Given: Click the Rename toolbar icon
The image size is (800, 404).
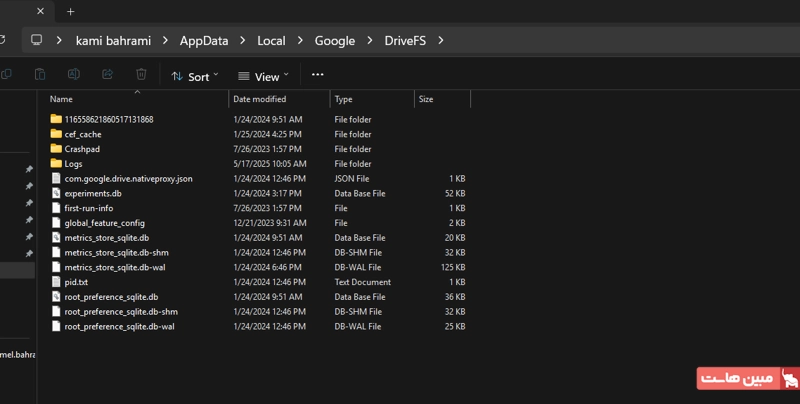Looking at the screenshot, I should [x=73, y=74].
